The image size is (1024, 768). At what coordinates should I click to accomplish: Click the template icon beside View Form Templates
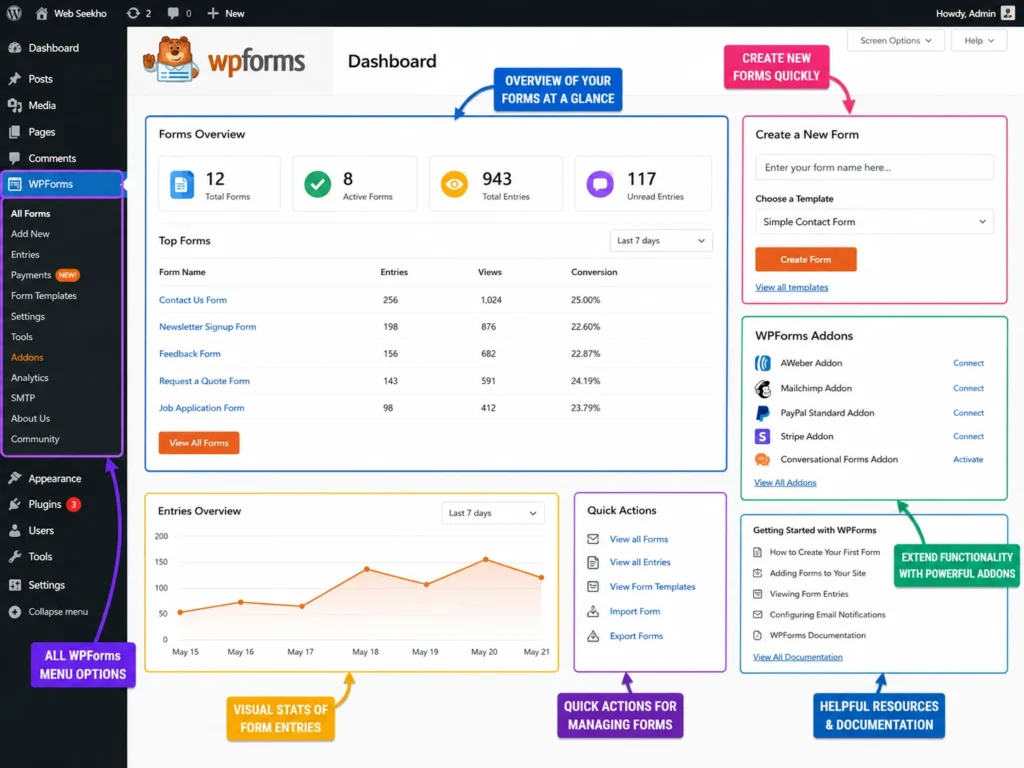coord(593,586)
